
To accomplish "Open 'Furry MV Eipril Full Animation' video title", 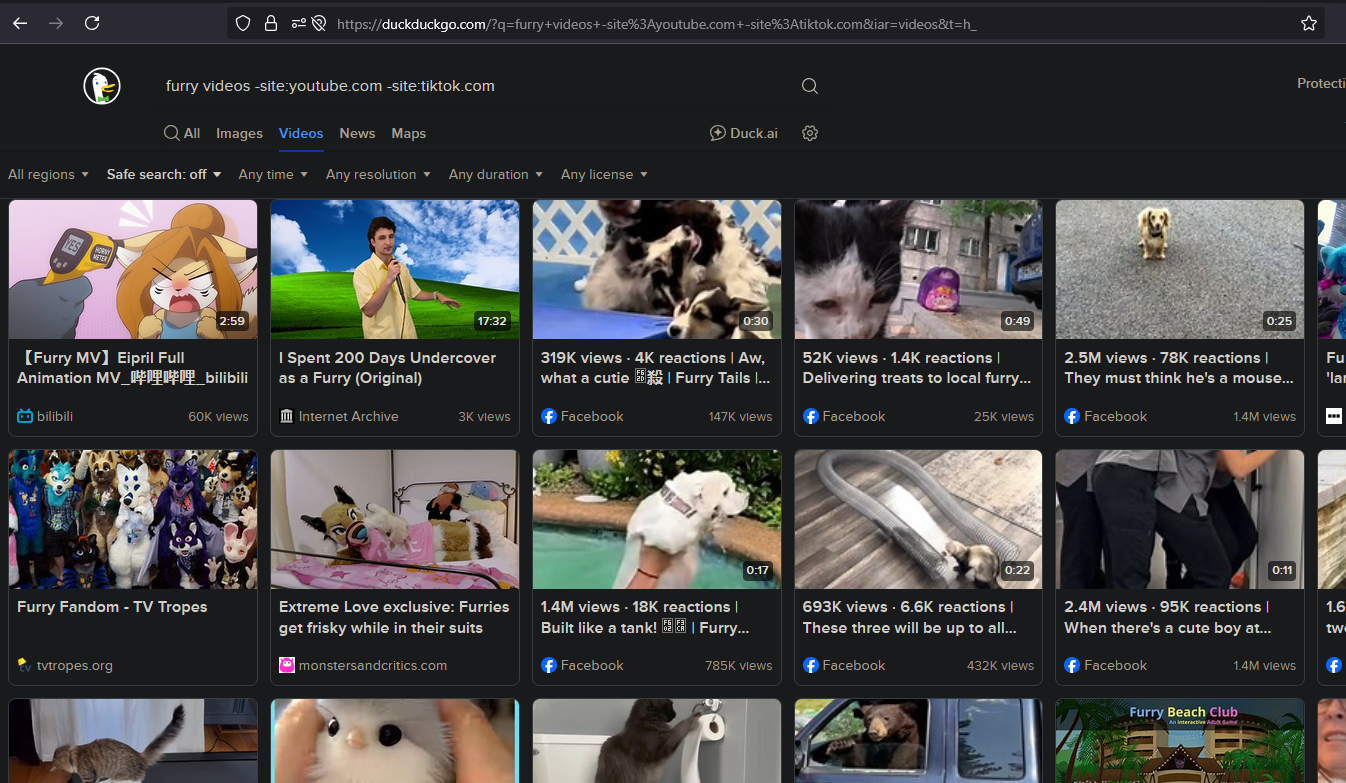I will [x=132, y=368].
